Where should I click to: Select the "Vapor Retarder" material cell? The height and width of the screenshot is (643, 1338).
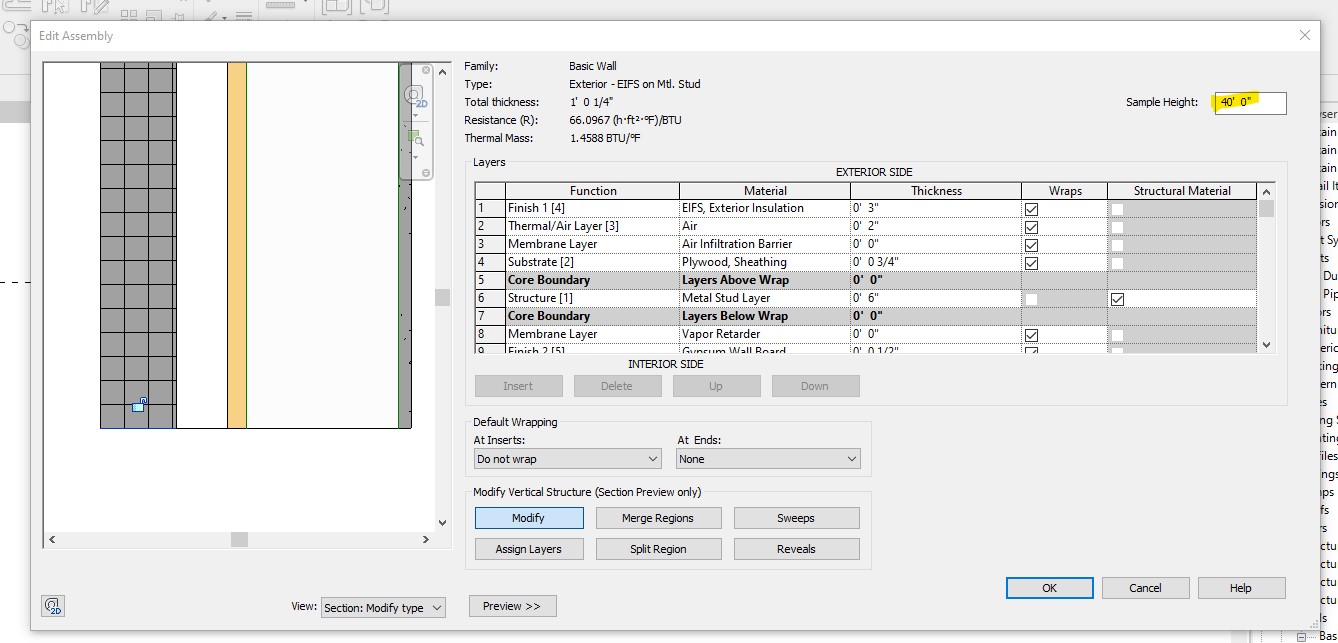(765, 334)
